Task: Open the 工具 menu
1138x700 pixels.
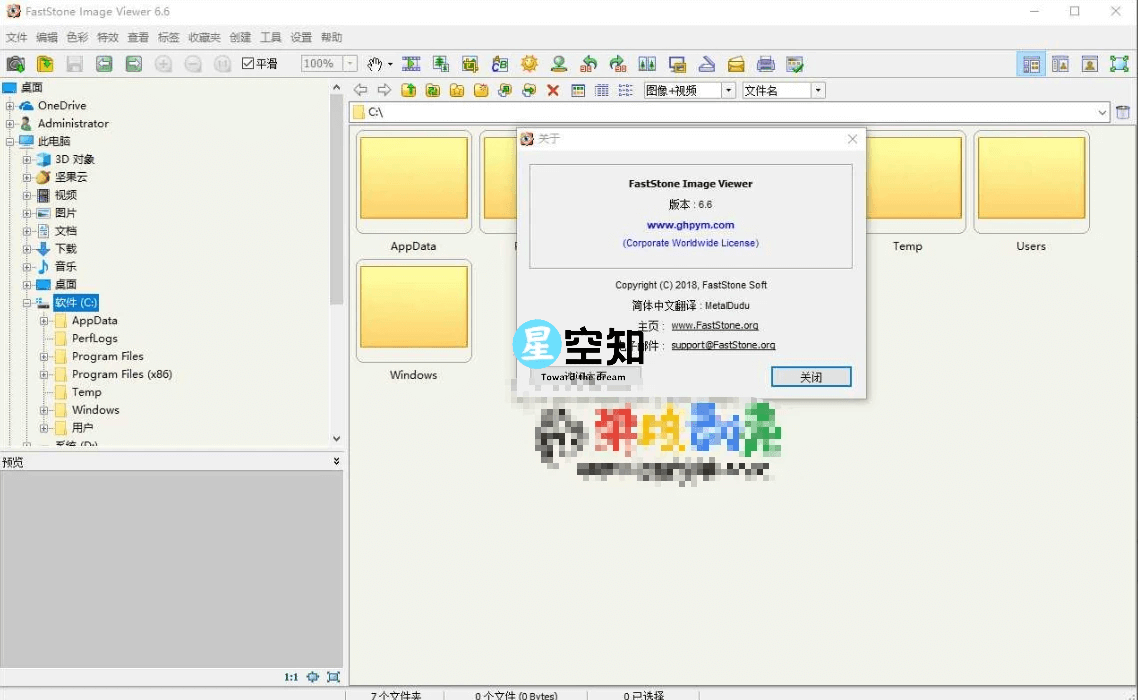Action: pos(270,37)
